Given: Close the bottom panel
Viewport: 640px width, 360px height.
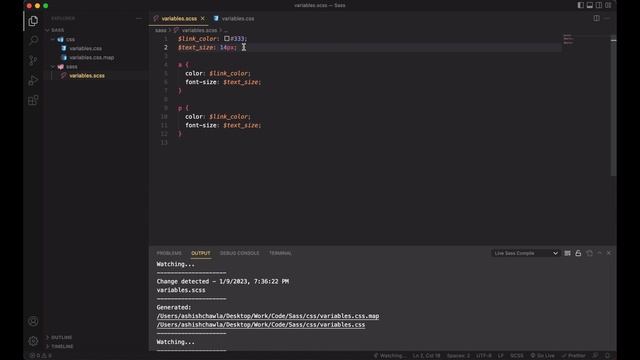Looking at the screenshot, I should [x=609, y=253].
